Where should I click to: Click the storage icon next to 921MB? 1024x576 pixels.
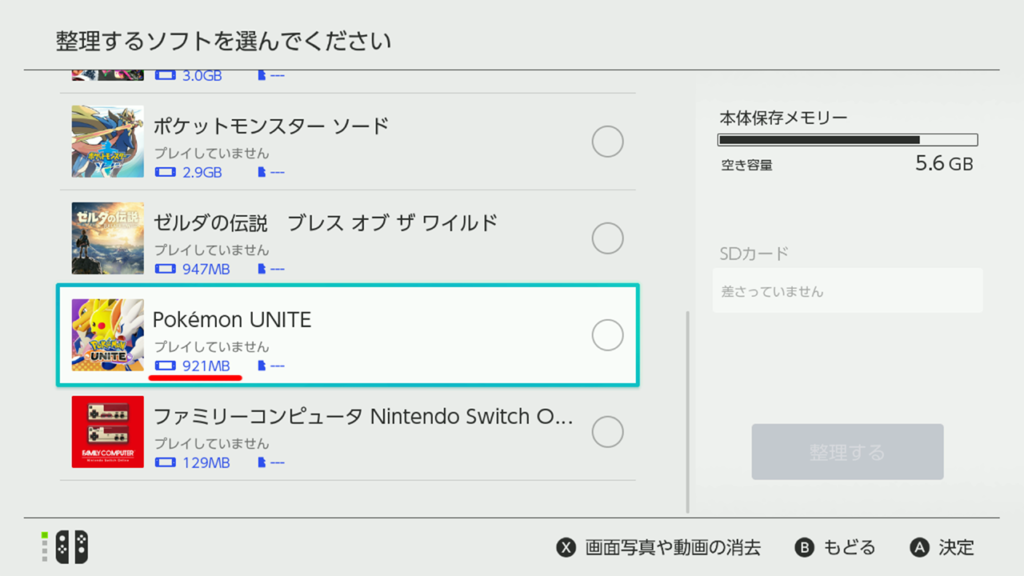pos(164,366)
